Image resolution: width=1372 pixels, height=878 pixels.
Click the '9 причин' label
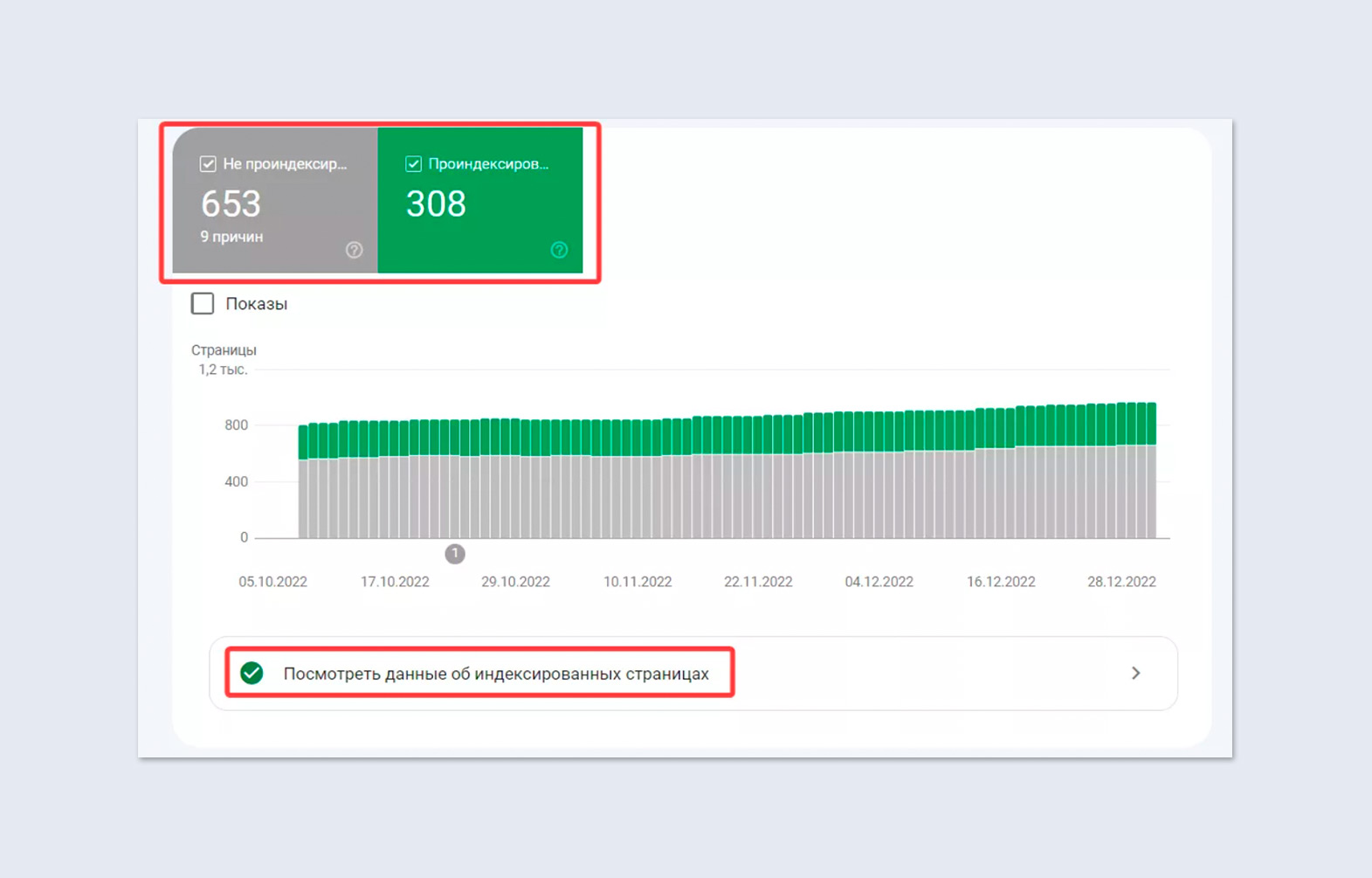[231, 237]
